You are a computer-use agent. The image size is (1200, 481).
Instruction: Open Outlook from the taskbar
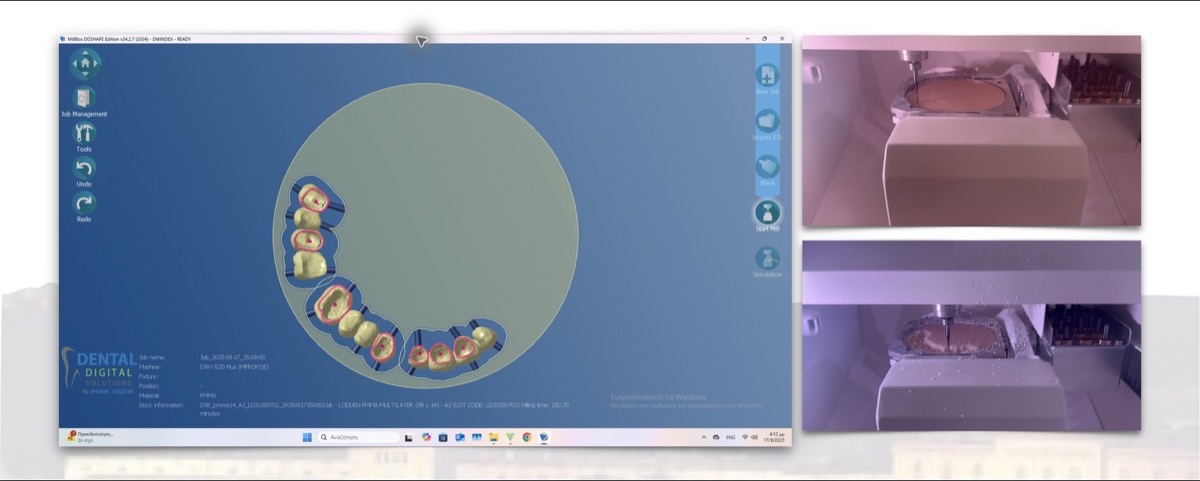tap(459, 437)
